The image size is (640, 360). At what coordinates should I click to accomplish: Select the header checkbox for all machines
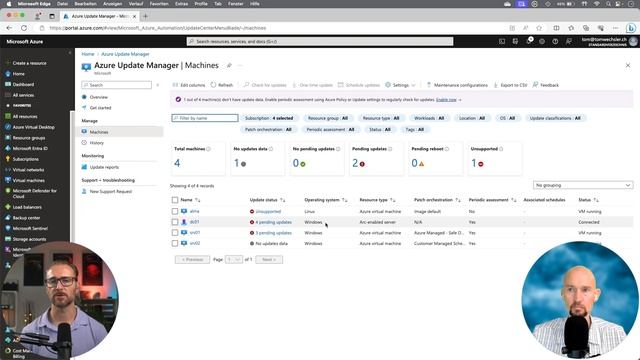(x=175, y=200)
